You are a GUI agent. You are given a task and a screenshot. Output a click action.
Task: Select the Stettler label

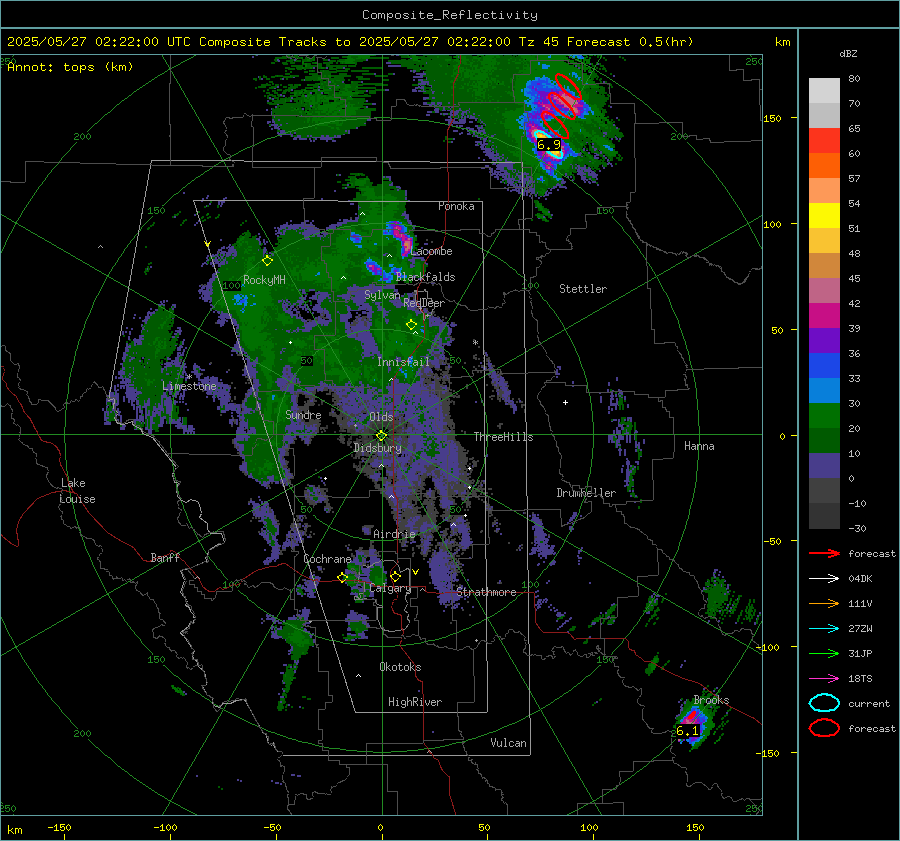point(583,289)
